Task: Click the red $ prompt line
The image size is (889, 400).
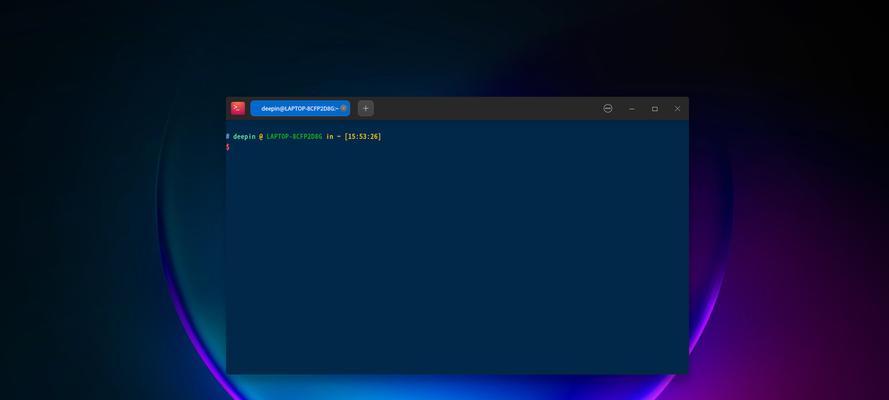Action: (x=228, y=147)
